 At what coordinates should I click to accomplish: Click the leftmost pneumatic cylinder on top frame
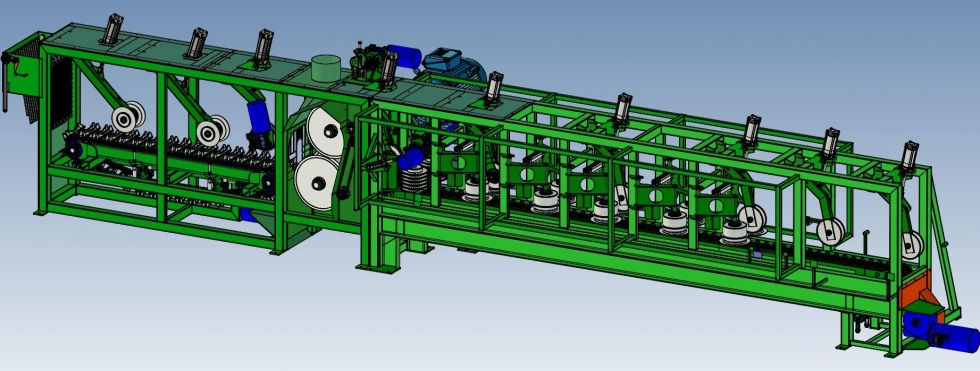point(112,29)
